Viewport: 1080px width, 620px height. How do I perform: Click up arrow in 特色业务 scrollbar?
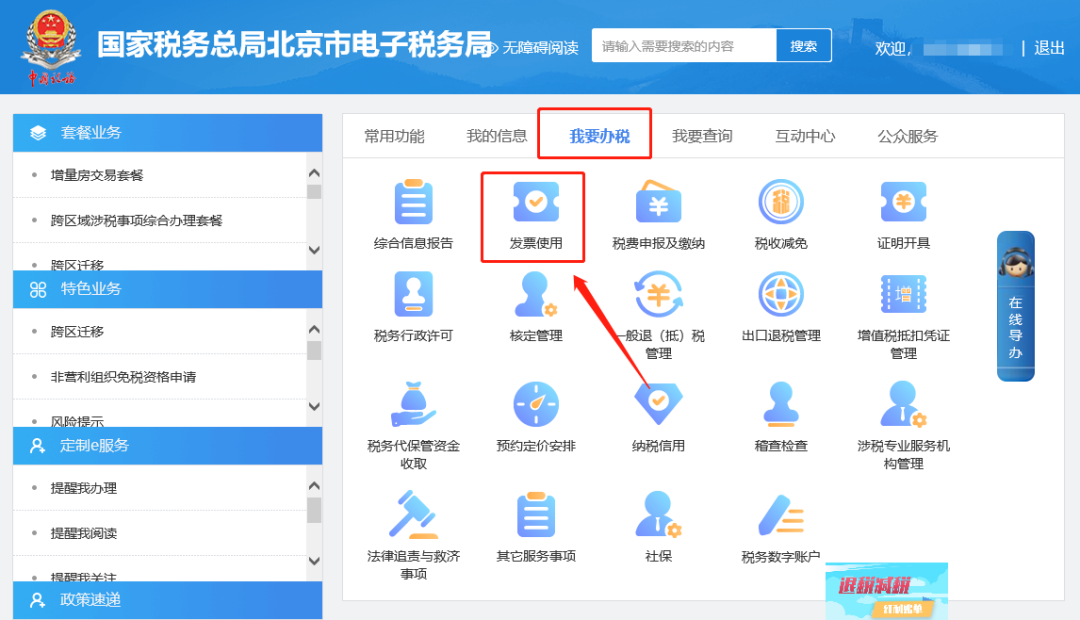[314, 329]
